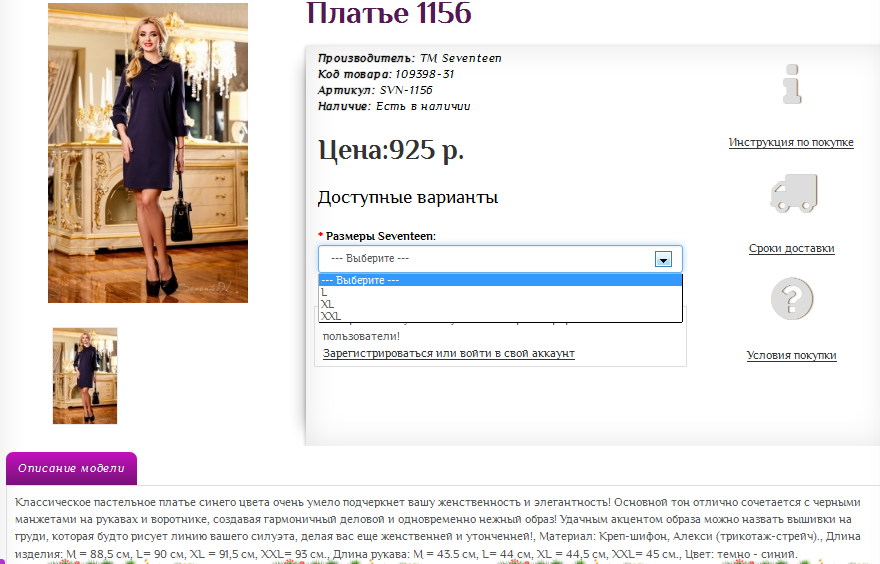This screenshot has height=564, width=880.
Task: Click the large product photo of the dress
Action: (x=148, y=152)
